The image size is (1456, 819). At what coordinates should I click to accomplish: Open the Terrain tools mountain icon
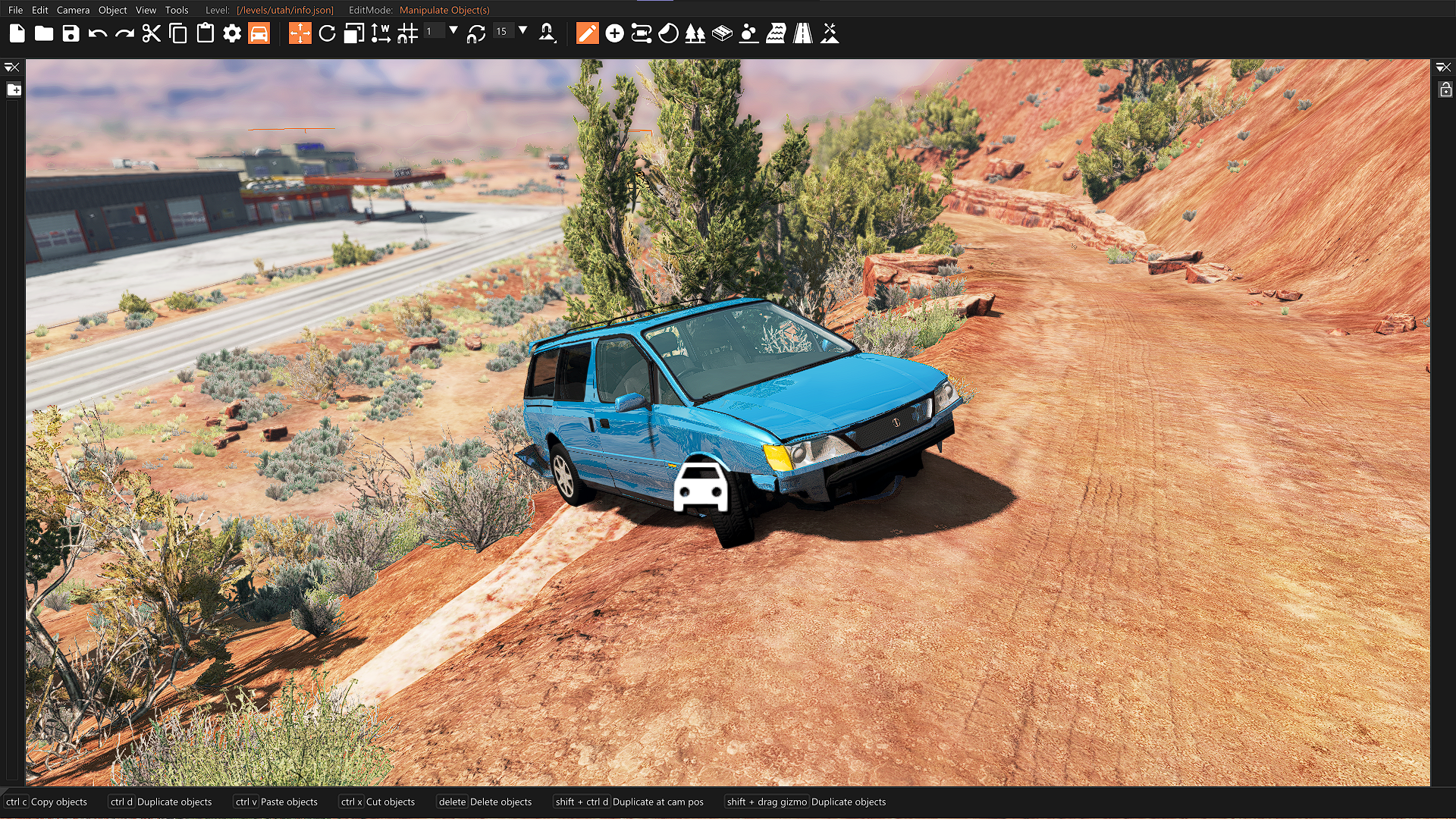[830, 33]
